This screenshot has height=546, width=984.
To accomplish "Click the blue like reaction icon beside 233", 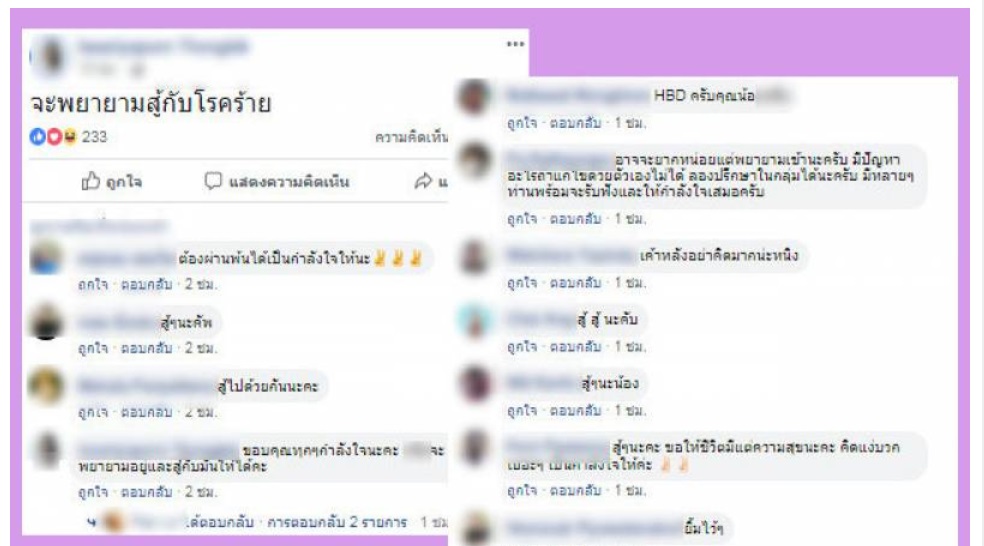I will pos(37,136).
